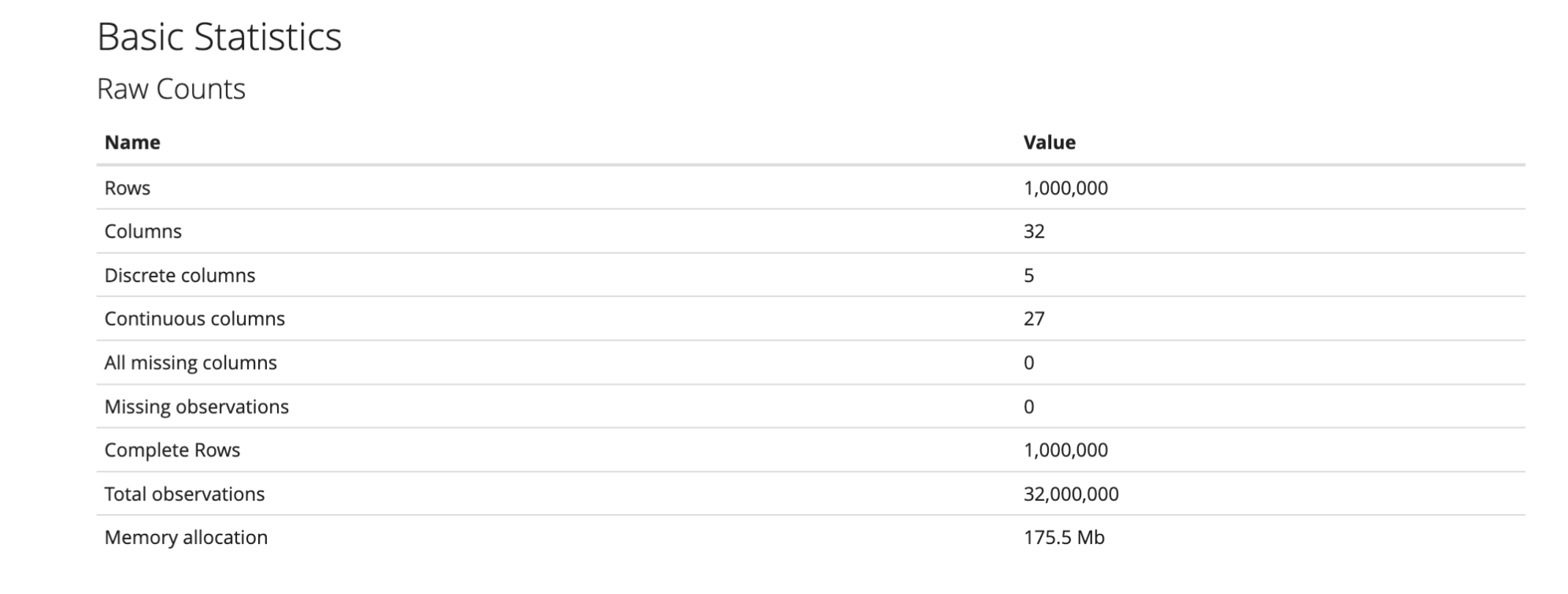Click the Basic Statistics heading
1568x594 pixels.
(219, 37)
